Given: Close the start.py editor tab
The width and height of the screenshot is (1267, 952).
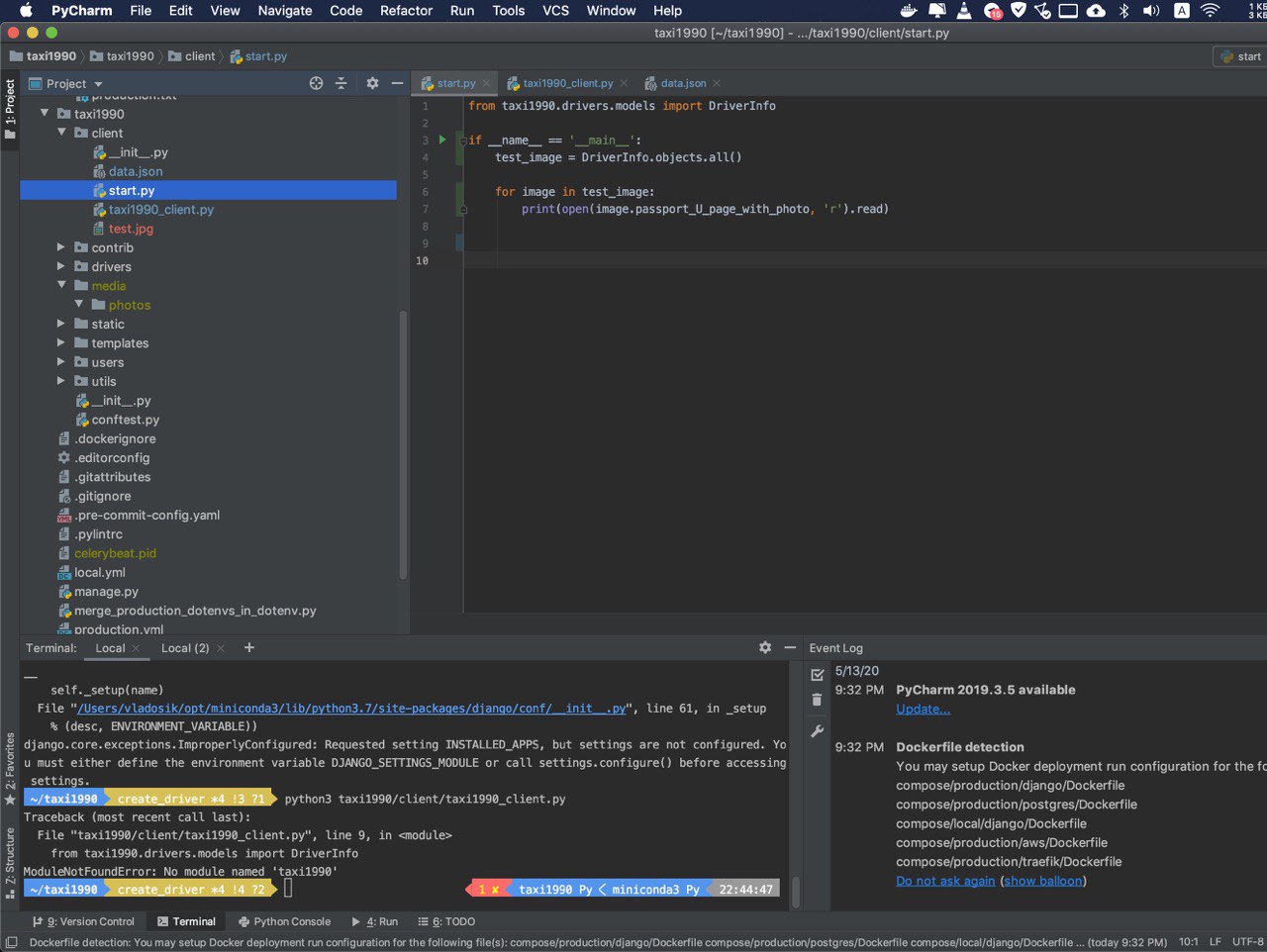Looking at the screenshot, I should click(x=486, y=83).
